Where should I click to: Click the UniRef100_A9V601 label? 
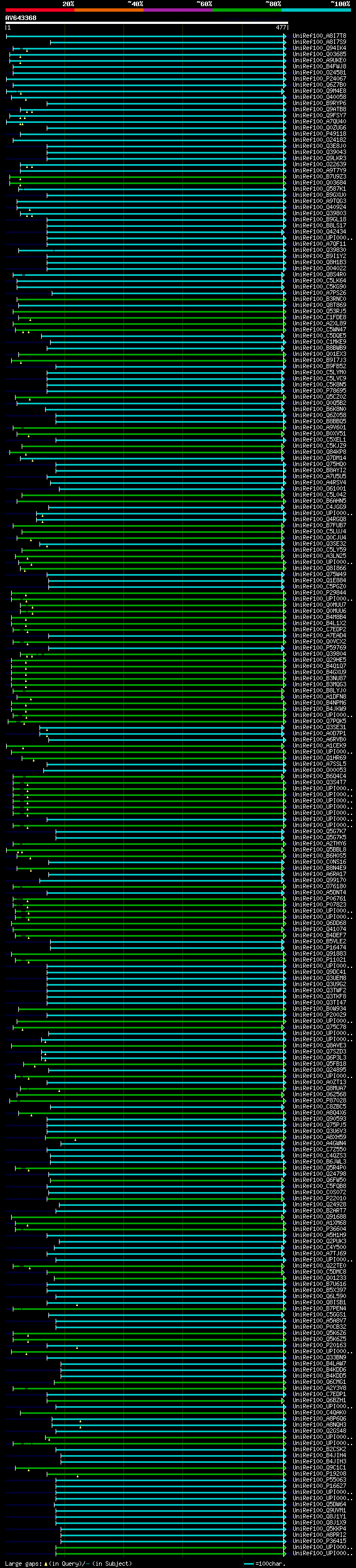click(x=319, y=427)
